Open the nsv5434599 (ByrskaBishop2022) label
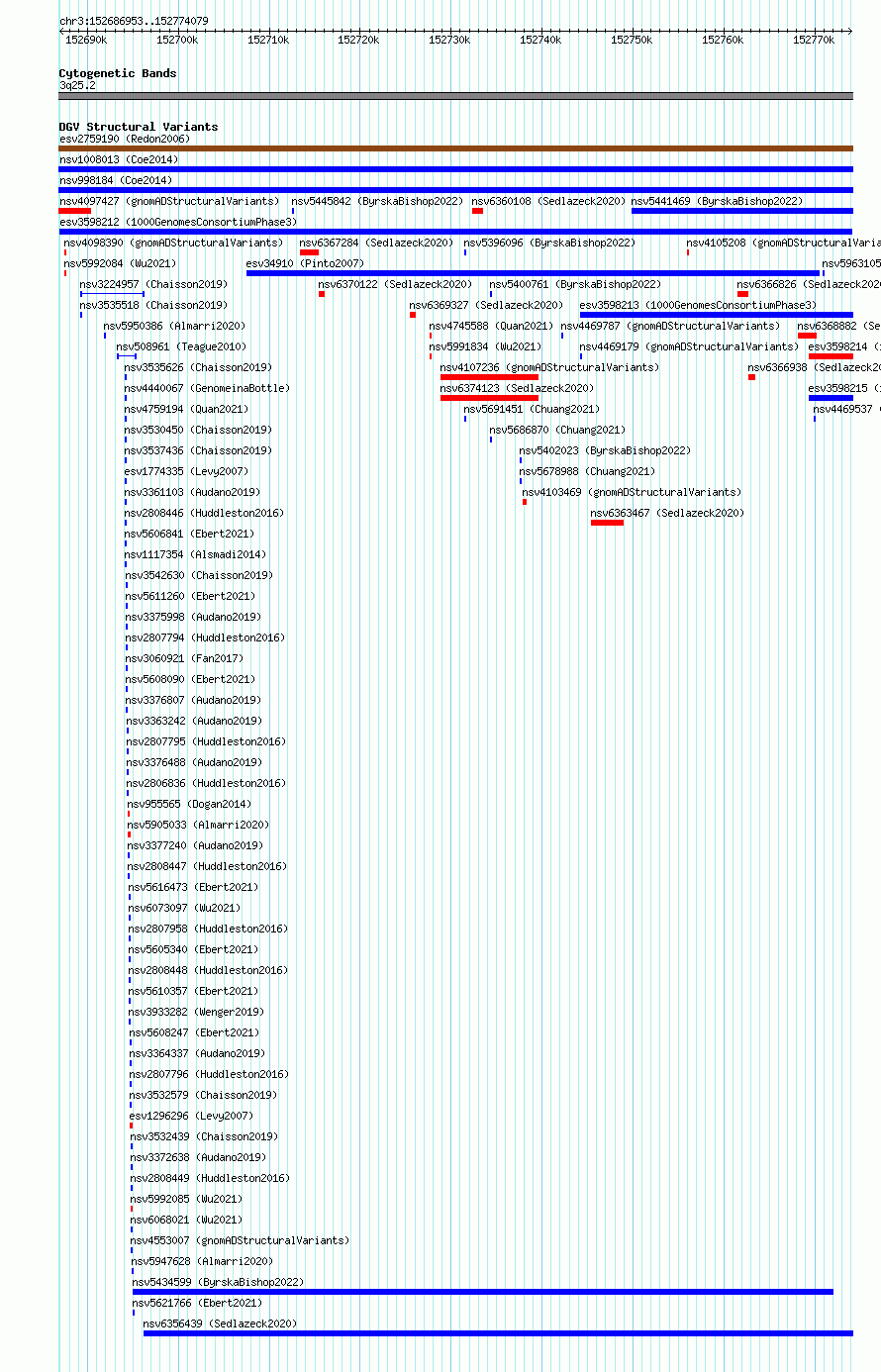 [x=218, y=1282]
